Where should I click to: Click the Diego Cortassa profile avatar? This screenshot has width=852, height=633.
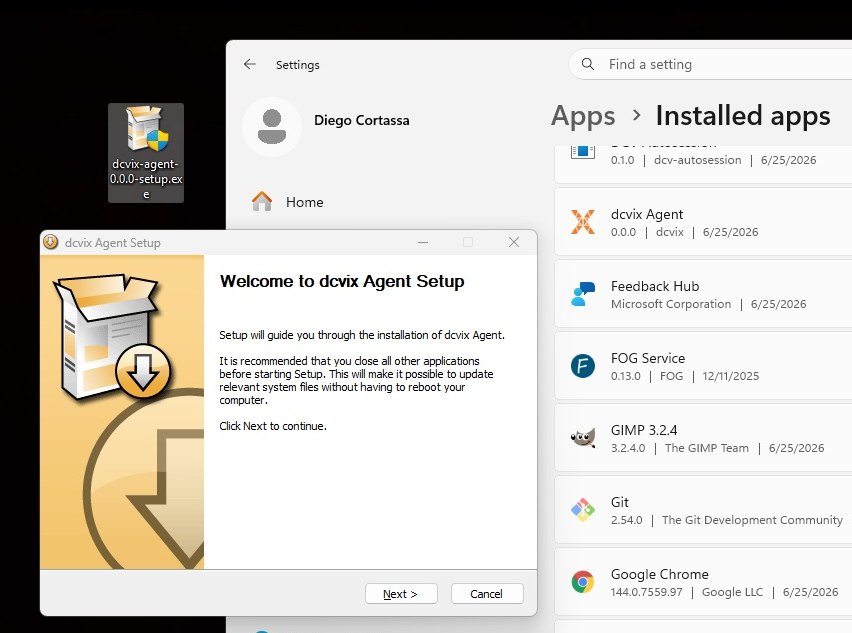272,127
